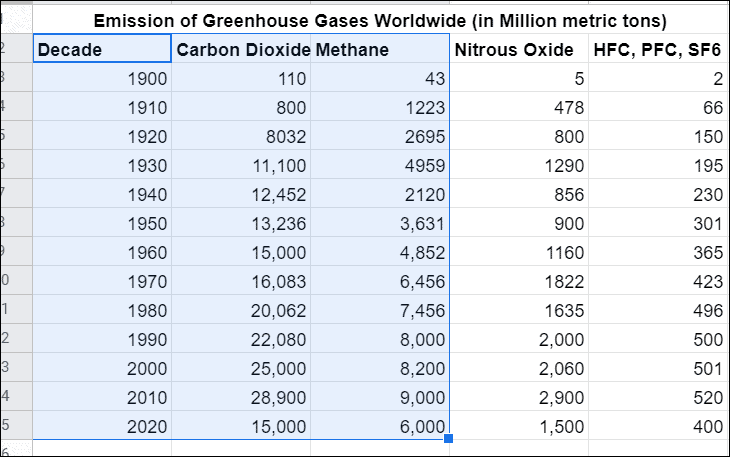Select the cell with decade 1940
Image resolution: width=730 pixels, height=457 pixels.
pos(102,194)
